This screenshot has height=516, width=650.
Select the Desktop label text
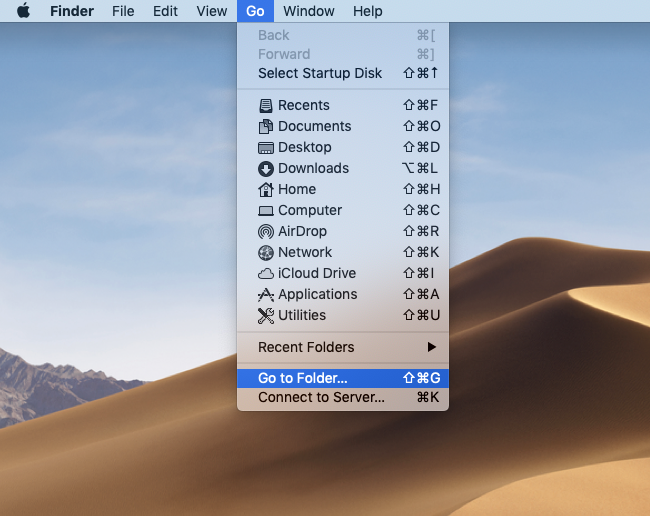(305, 148)
